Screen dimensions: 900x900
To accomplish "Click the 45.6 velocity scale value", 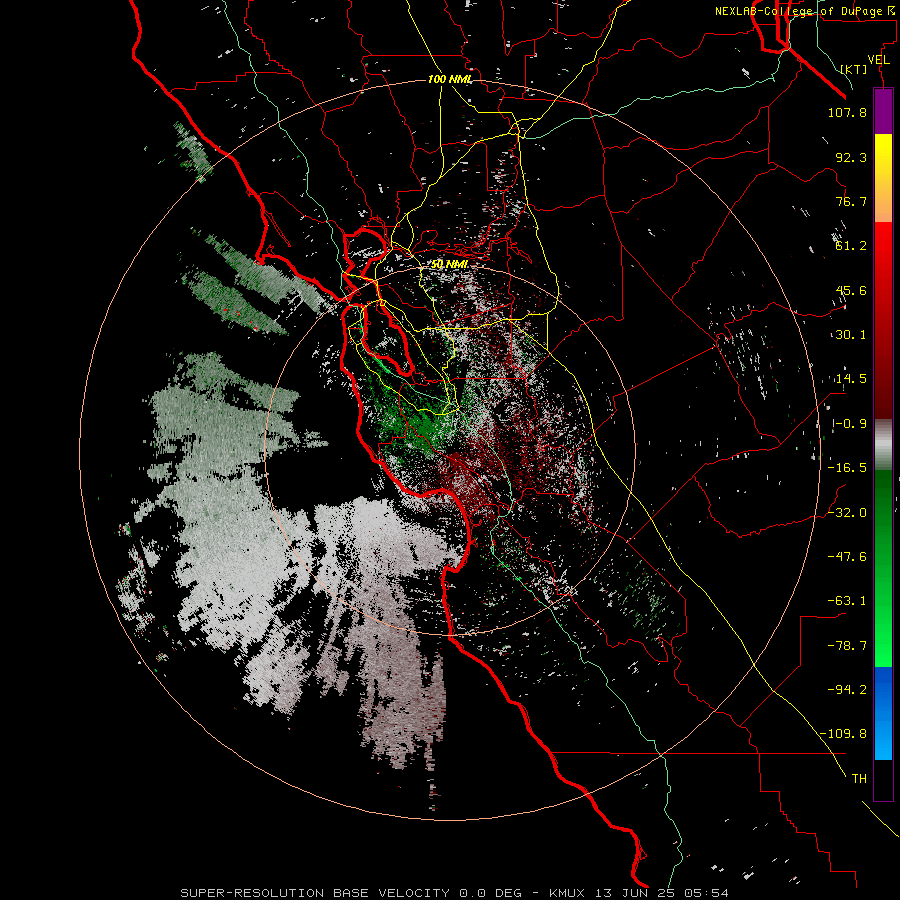I will 851,290.
